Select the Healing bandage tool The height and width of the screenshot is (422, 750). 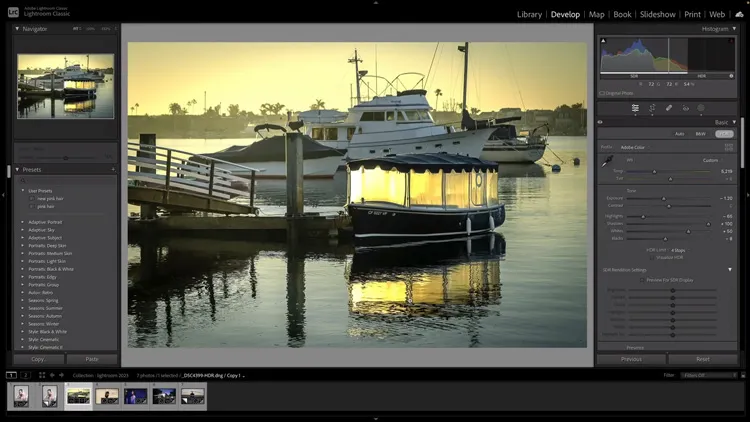pyautogui.click(x=669, y=108)
